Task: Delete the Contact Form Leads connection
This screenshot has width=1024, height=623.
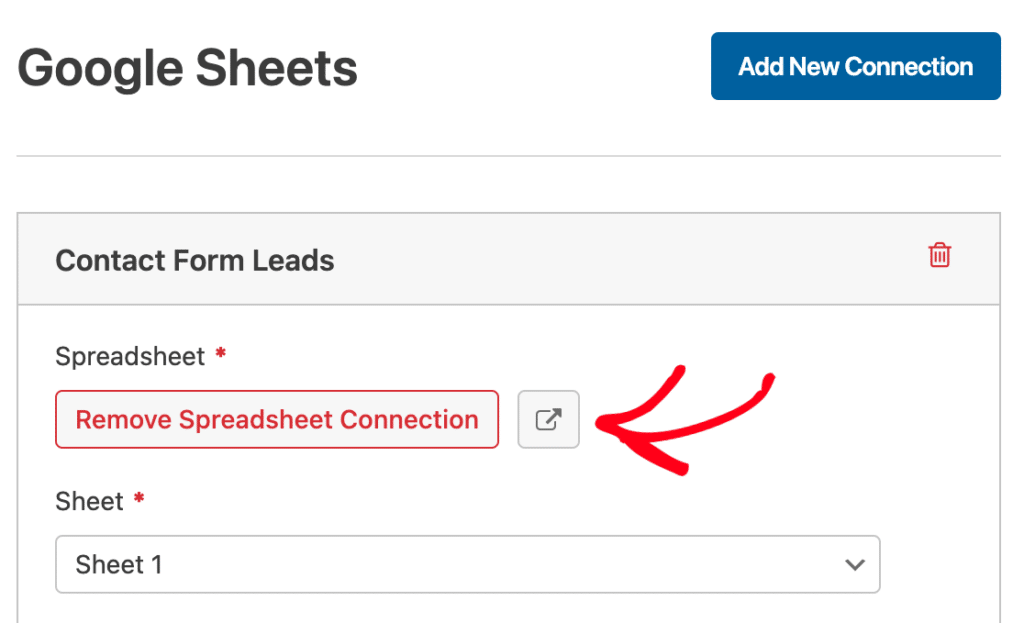Action: (x=939, y=255)
